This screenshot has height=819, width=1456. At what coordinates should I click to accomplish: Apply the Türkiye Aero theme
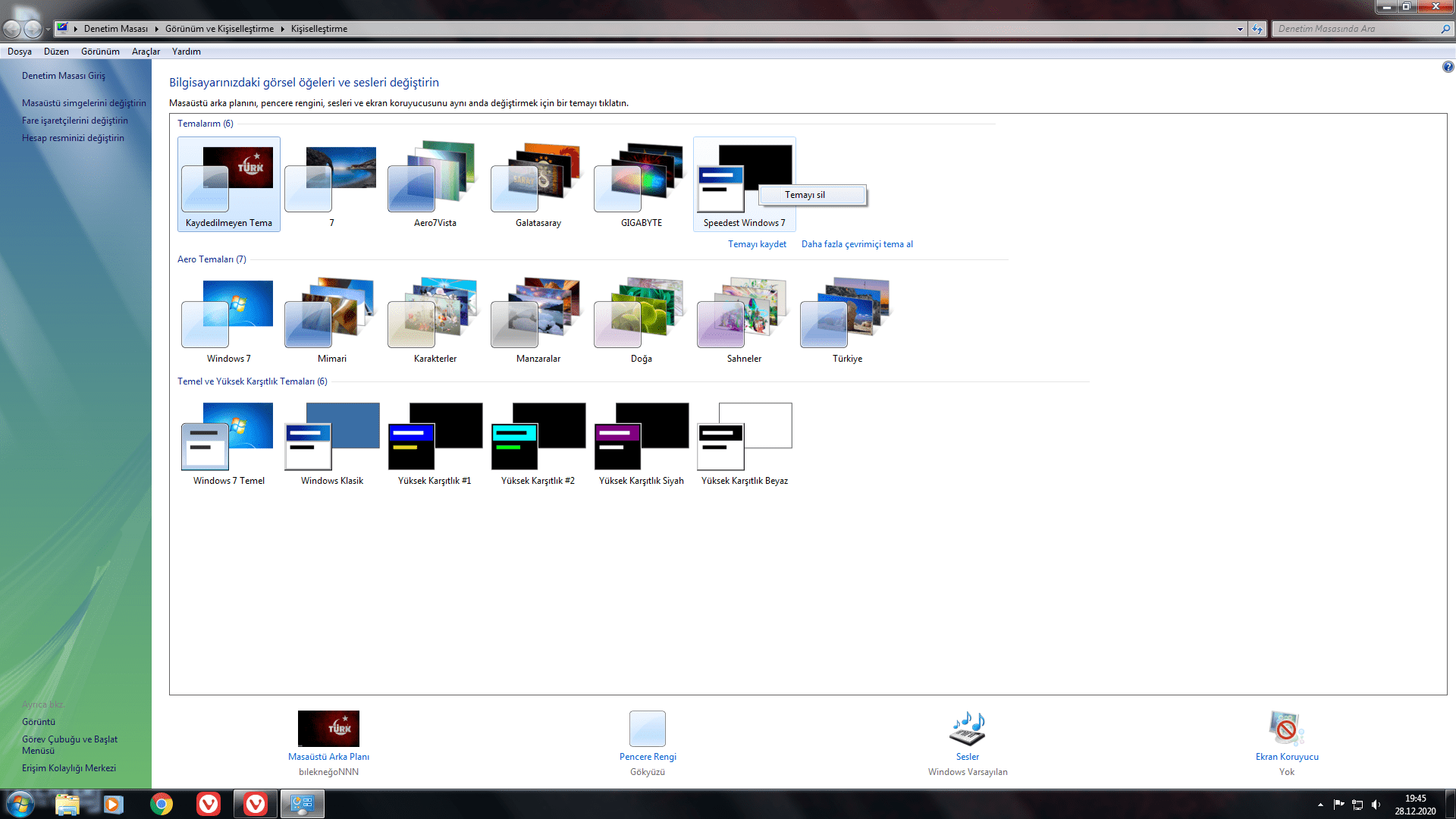(846, 318)
